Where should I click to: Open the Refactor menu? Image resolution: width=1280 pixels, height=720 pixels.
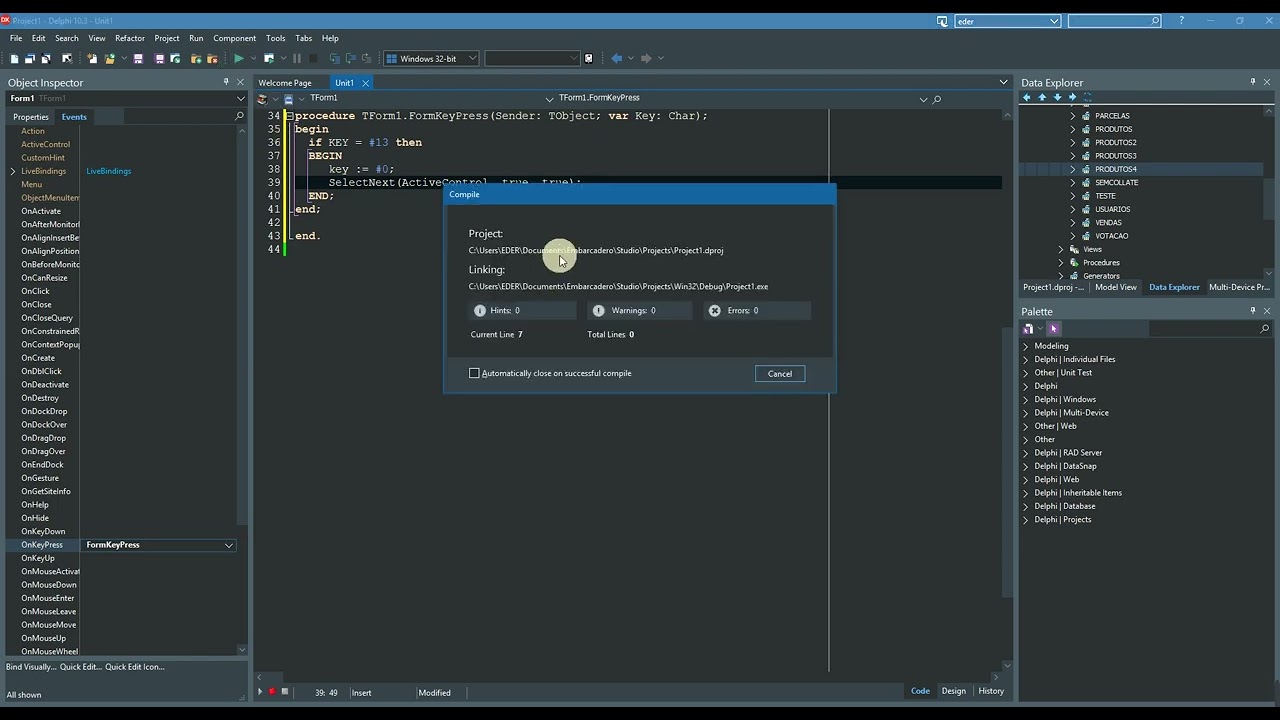tap(130, 38)
